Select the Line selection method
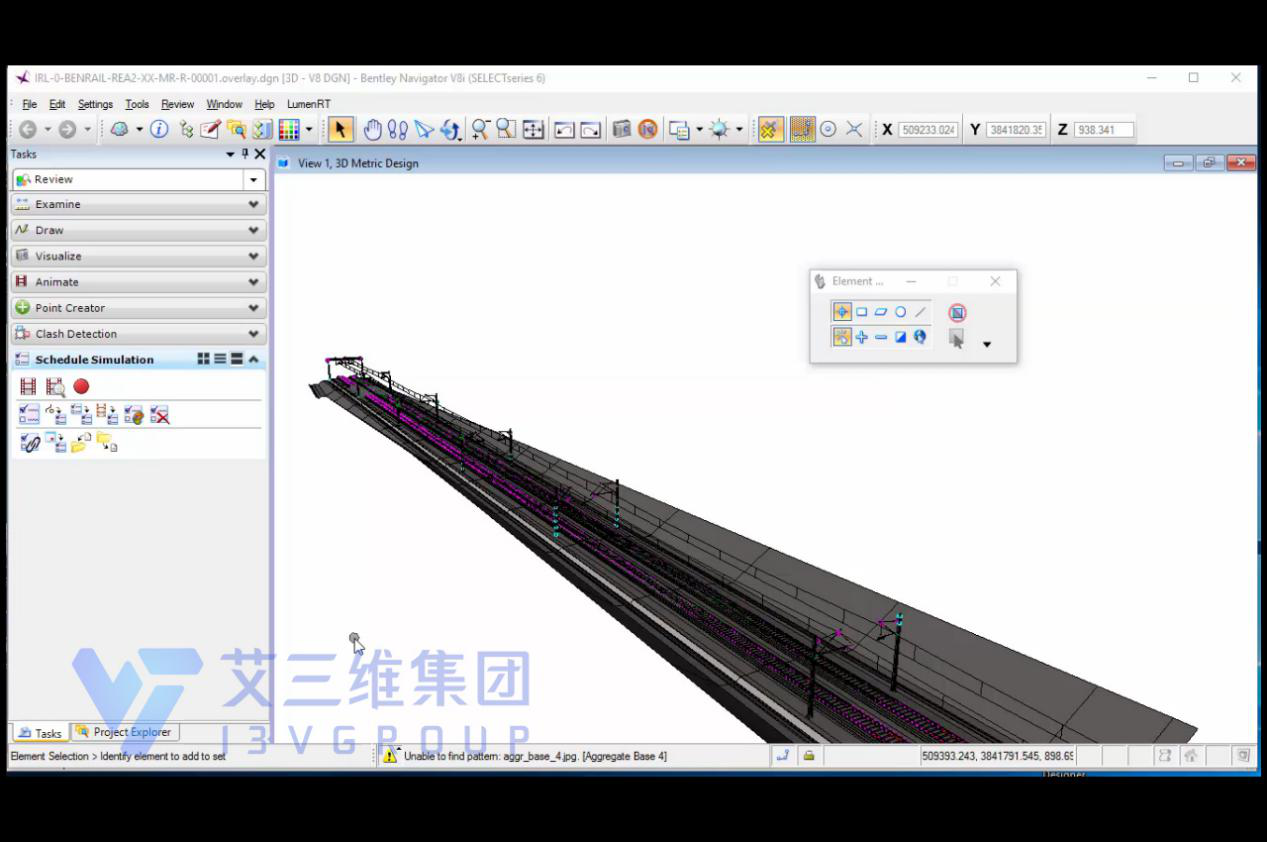 click(920, 312)
